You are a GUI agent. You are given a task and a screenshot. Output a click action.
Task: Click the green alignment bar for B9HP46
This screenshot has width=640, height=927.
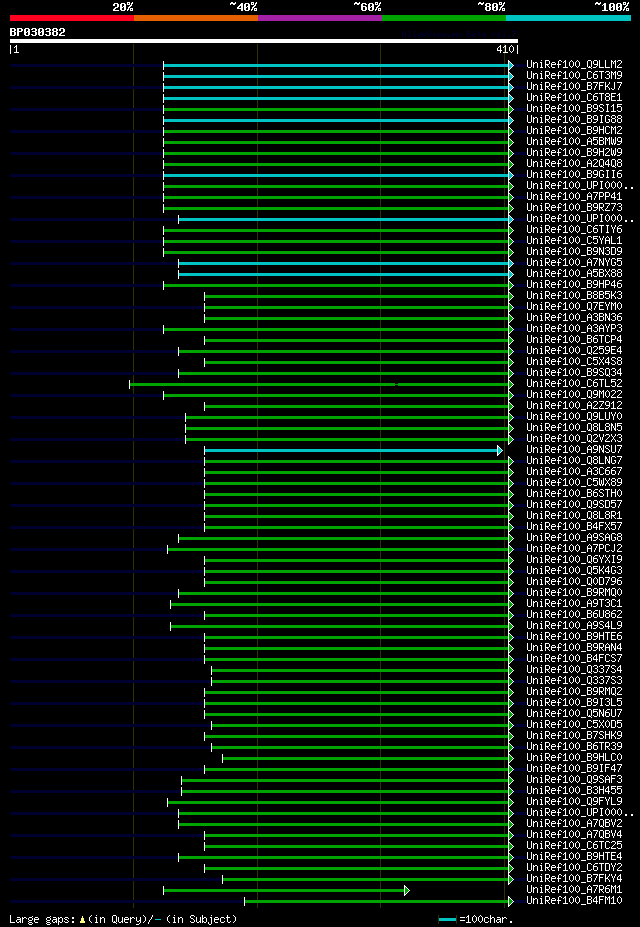(339, 285)
